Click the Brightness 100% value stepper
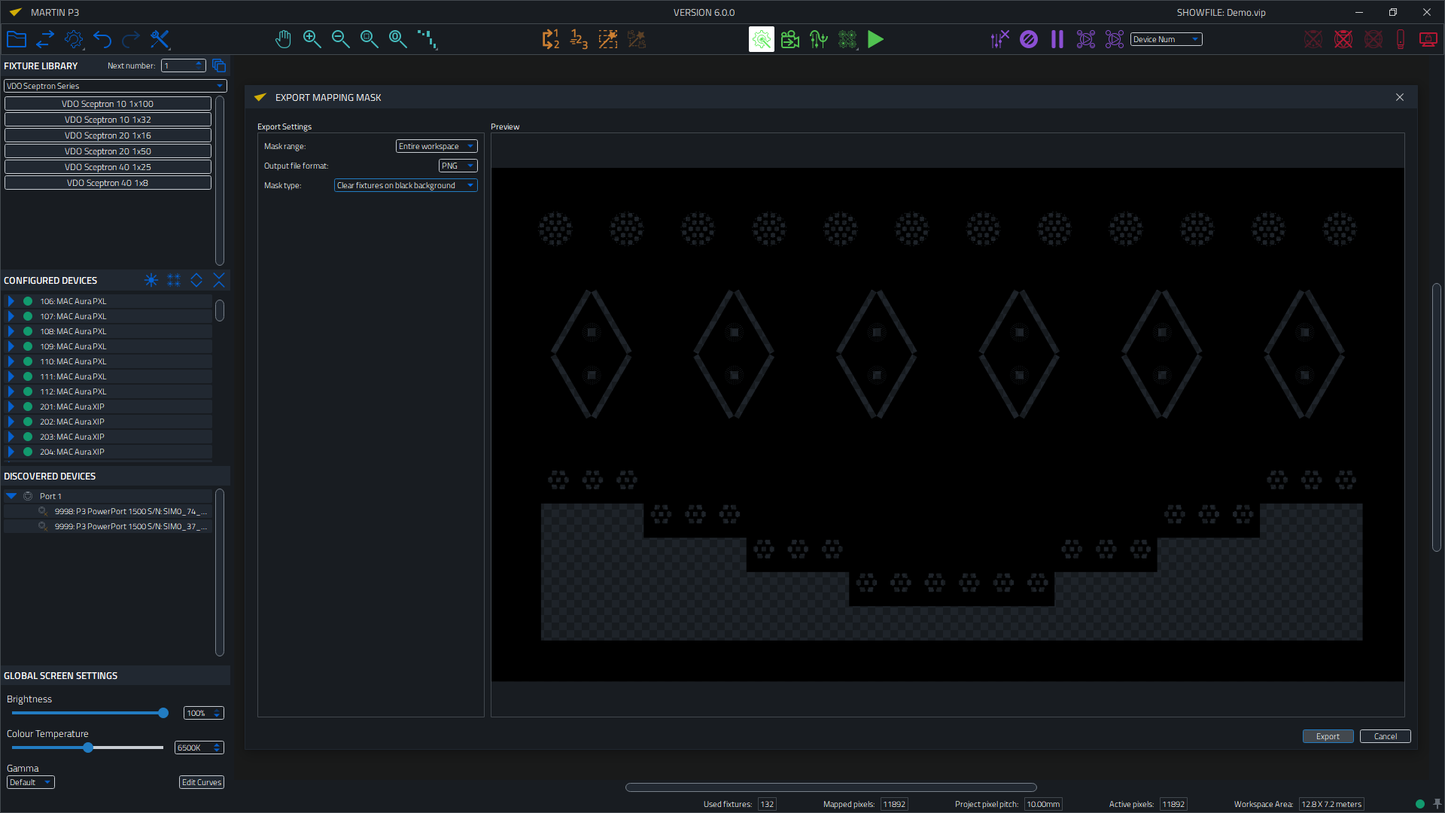This screenshot has width=1445, height=813. [x=204, y=713]
